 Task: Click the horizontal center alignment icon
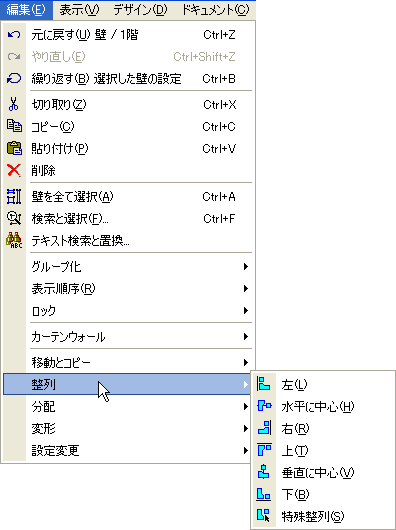point(264,406)
